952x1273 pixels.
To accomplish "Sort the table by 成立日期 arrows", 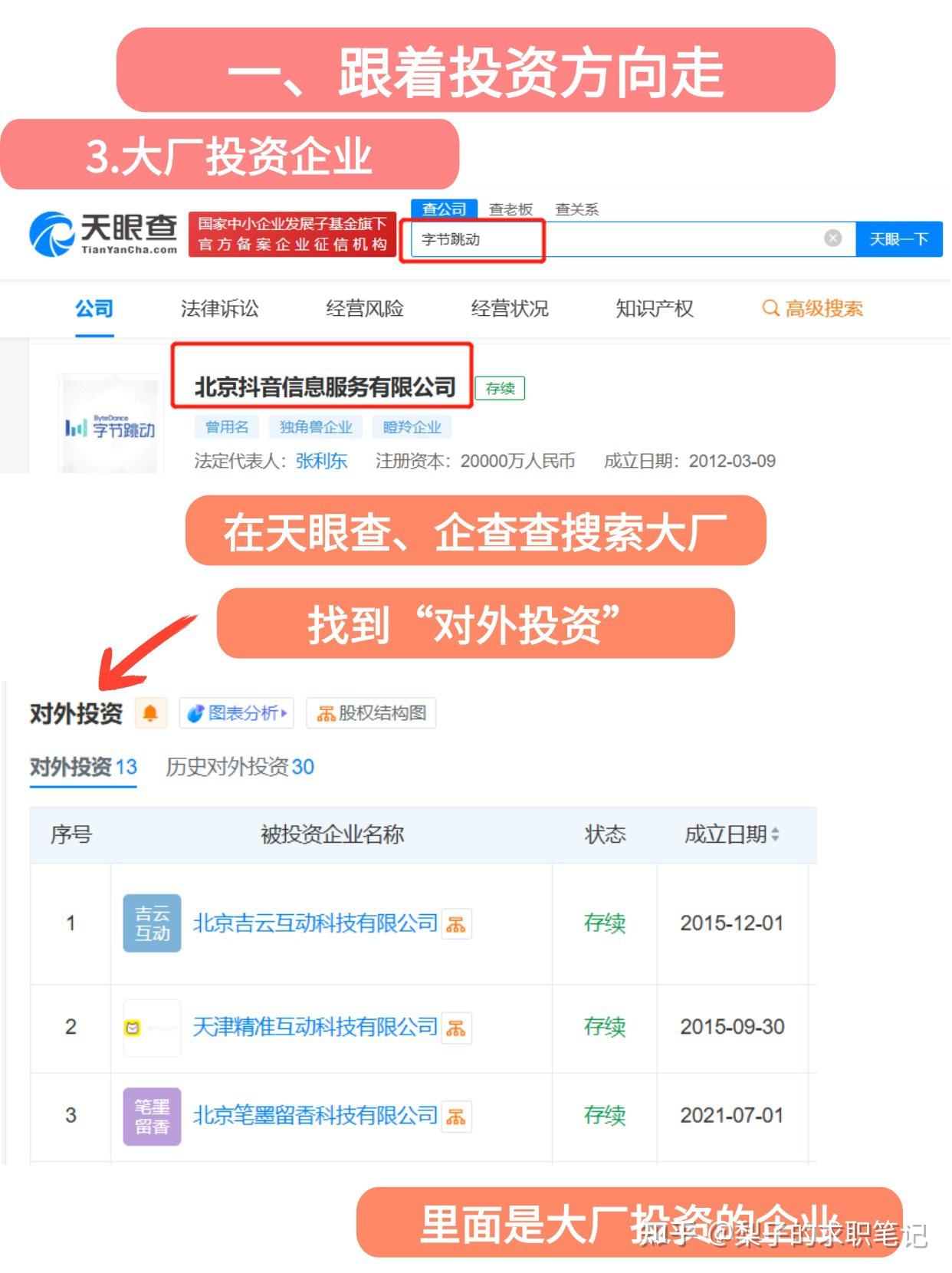I will [775, 834].
